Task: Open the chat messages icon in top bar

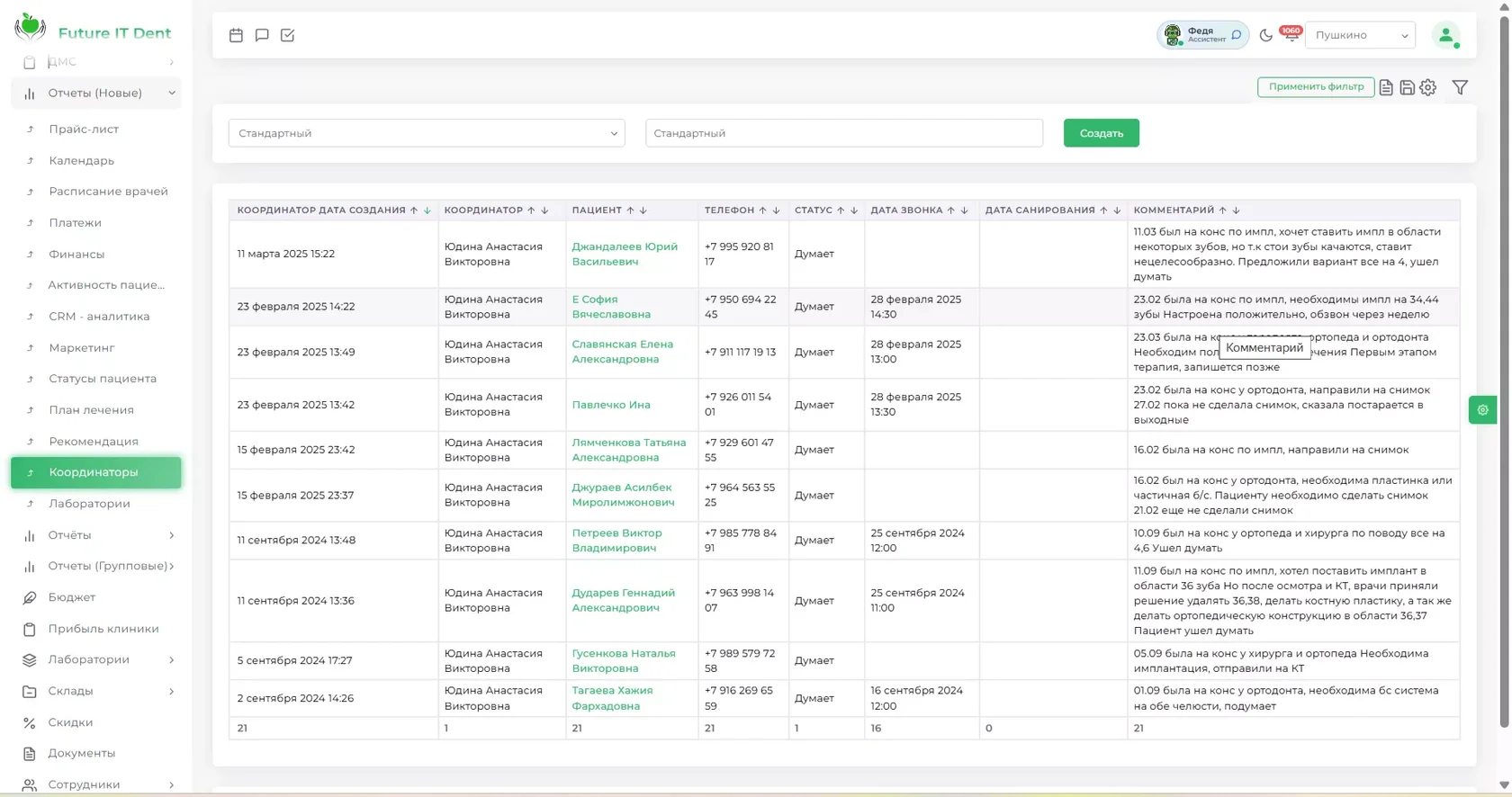Action: (262, 35)
